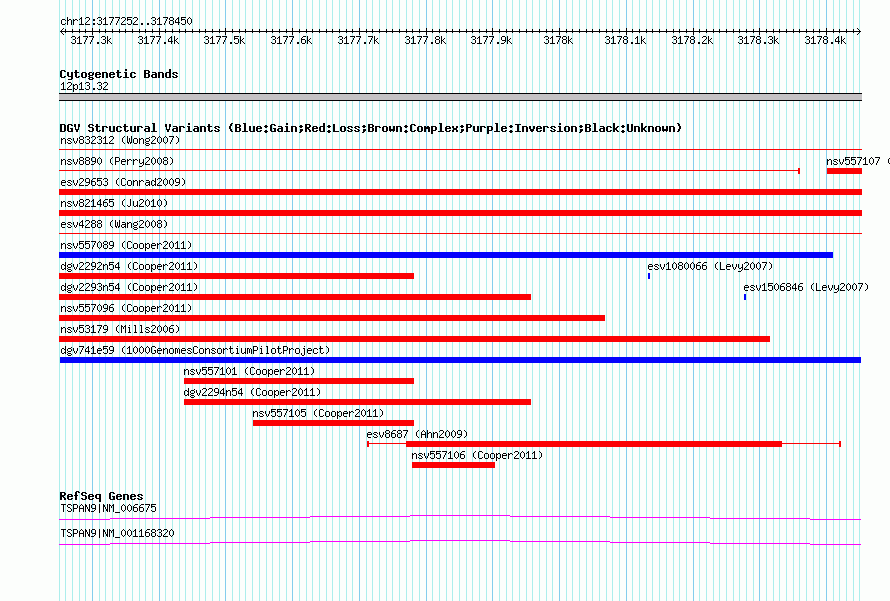890x601 pixels.
Task: Click the esv8687 thick red bar
Action: 594,444
